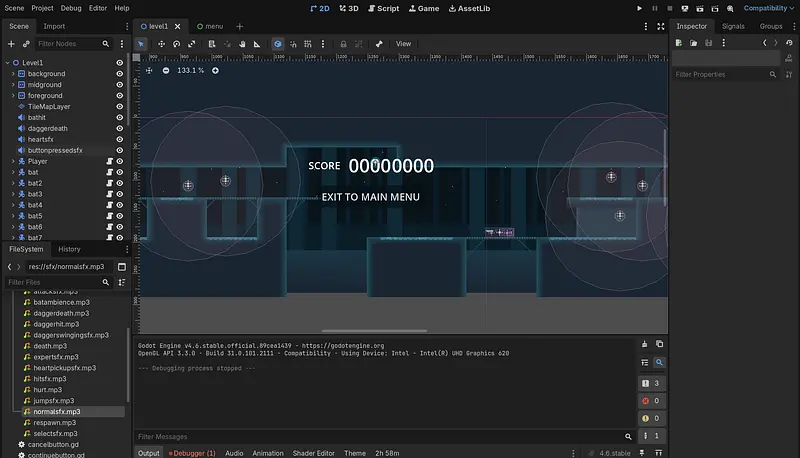Open the Signals dock tab
This screenshot has width=800, height=458.
pyautogui.click(x=733, y=26)
